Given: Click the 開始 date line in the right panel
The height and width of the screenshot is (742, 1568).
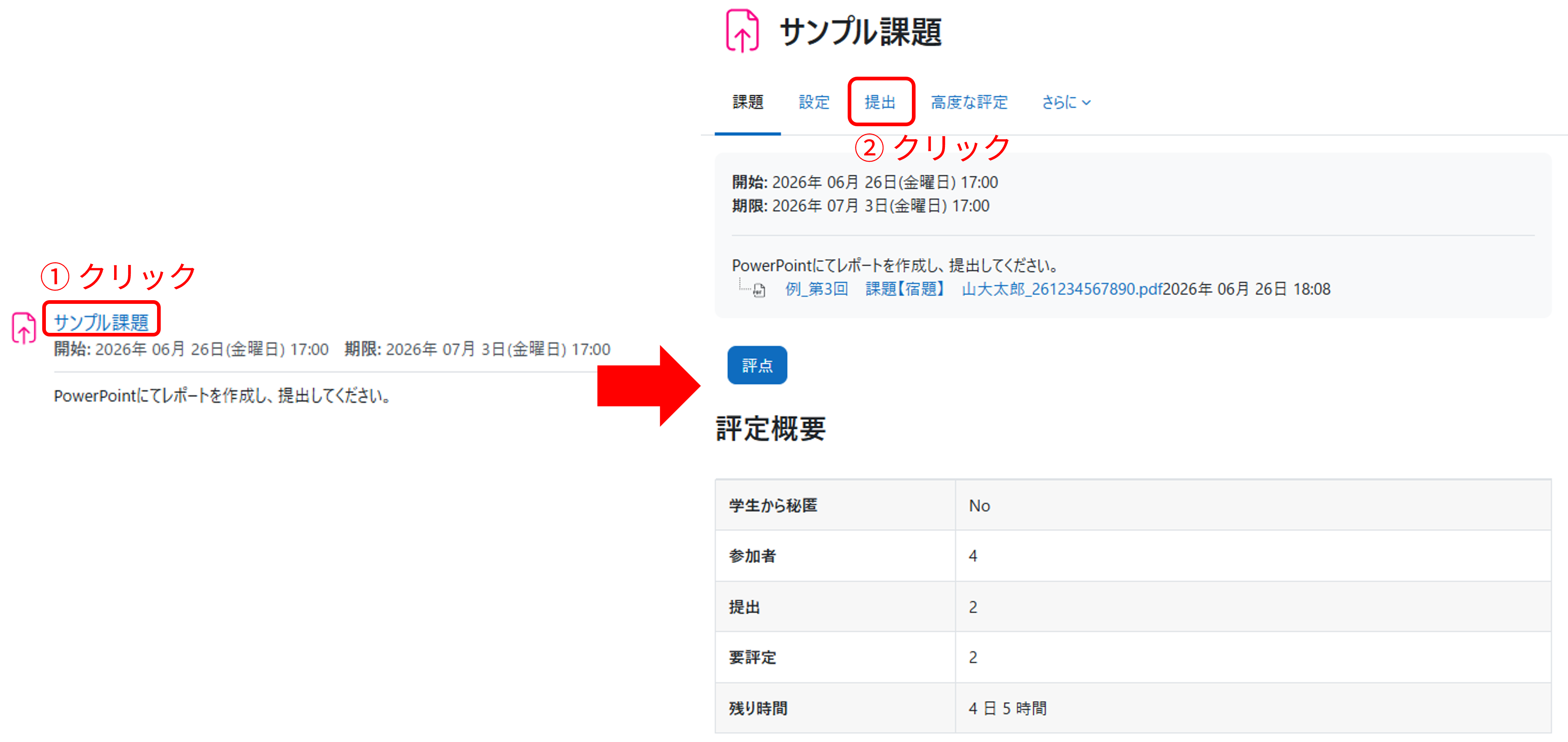Looking at the screenshot, I should (x=864, y=182).
